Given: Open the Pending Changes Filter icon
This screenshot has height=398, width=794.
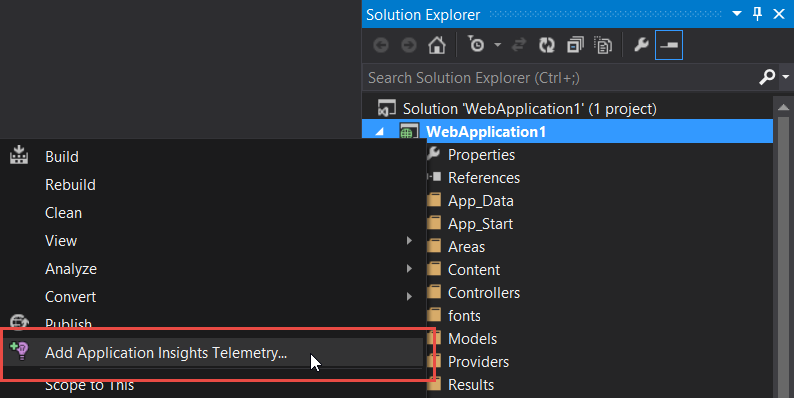Looking at the screenshot, I should point(476,45).
